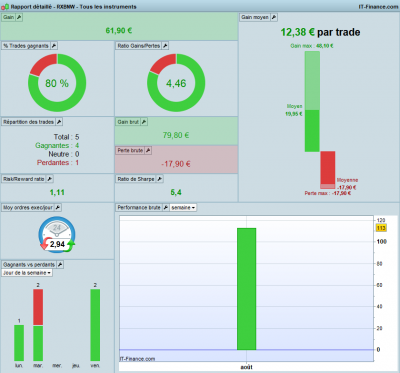Click the Gagnants vs perdants label
The image size is (400, 373).
pyautogui.click(x=29, y=265)
